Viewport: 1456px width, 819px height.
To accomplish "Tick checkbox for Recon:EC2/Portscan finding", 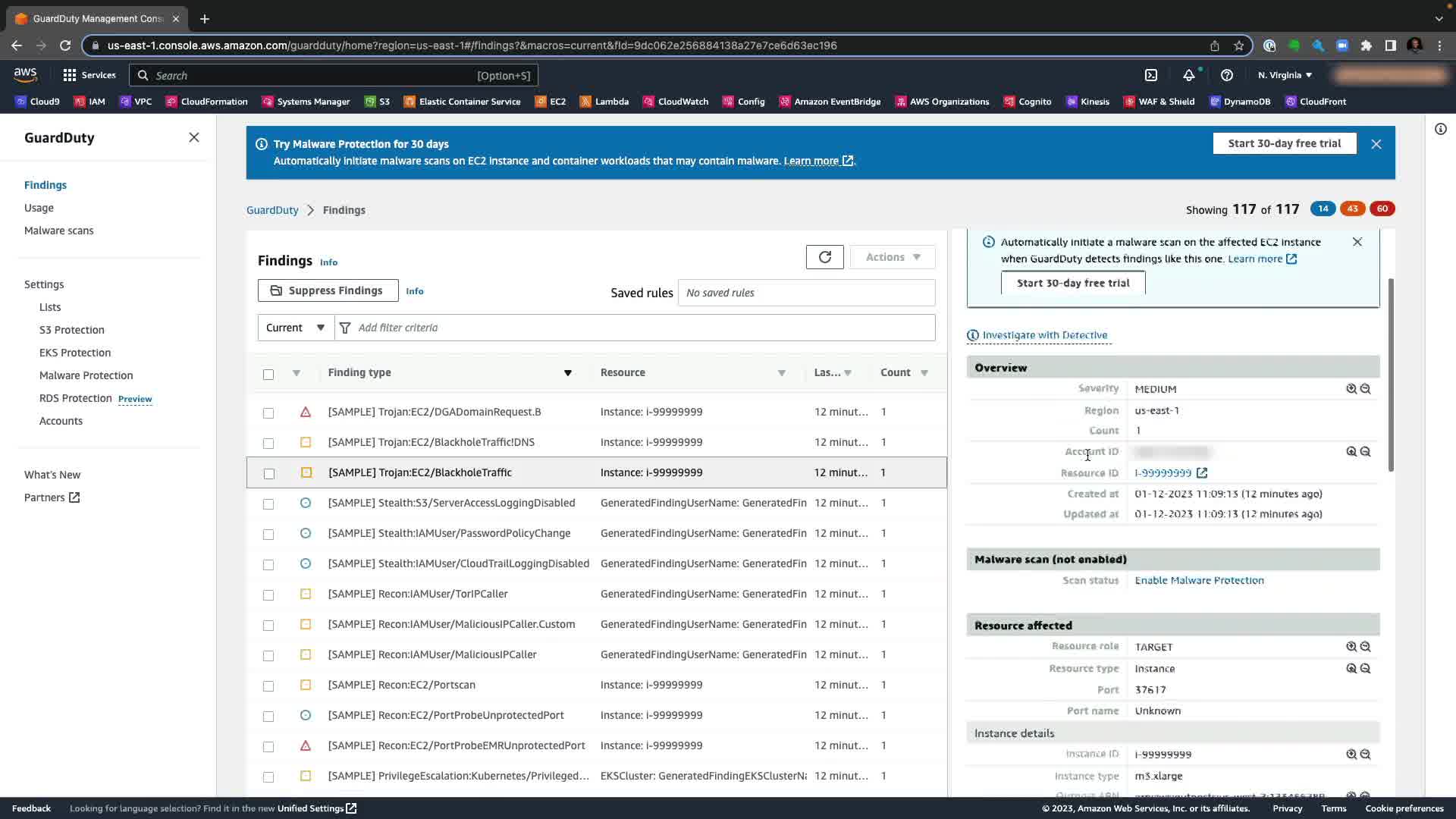I will coord(268,686).
